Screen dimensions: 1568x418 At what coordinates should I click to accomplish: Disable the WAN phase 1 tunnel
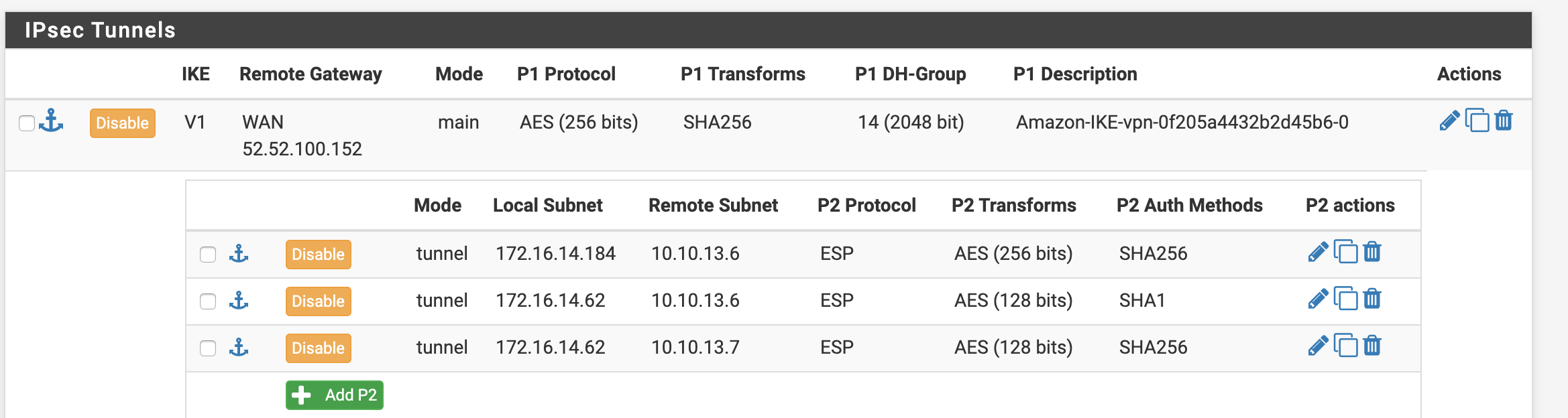click(x=122, y=123)
